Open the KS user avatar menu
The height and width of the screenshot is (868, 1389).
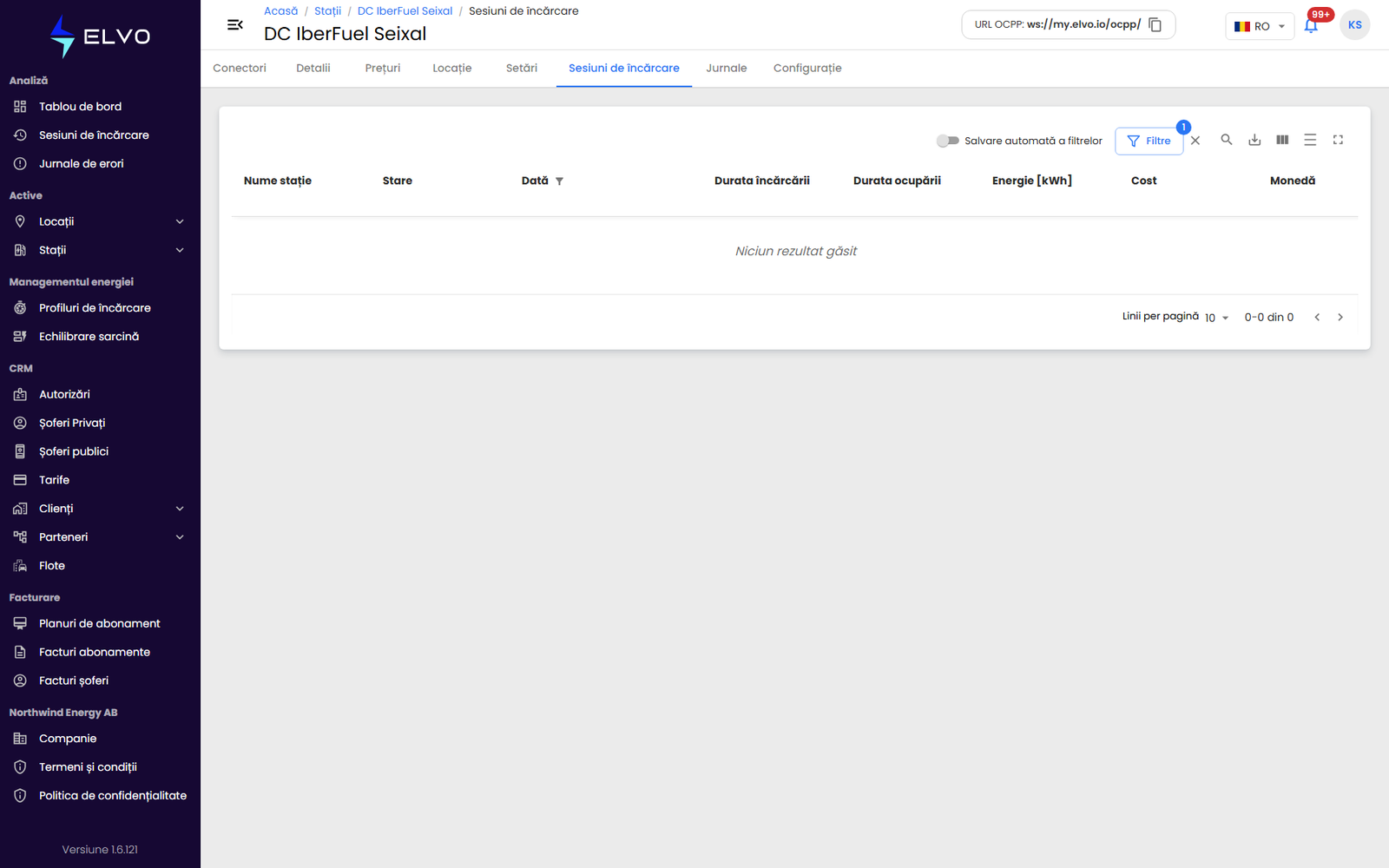pyautogui.click(x=1354, y=25)
